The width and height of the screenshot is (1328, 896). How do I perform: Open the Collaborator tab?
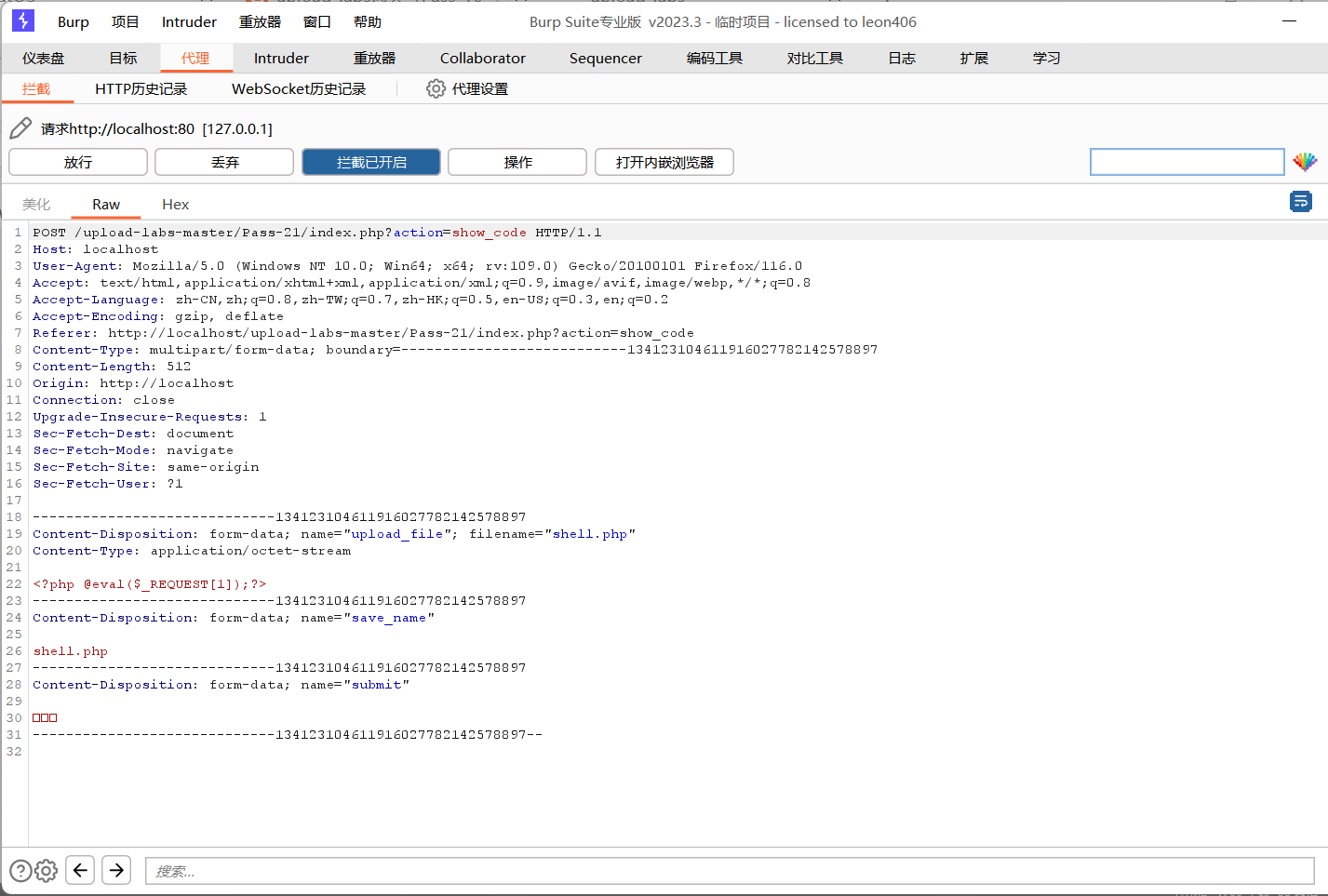[x=483, y=58]
